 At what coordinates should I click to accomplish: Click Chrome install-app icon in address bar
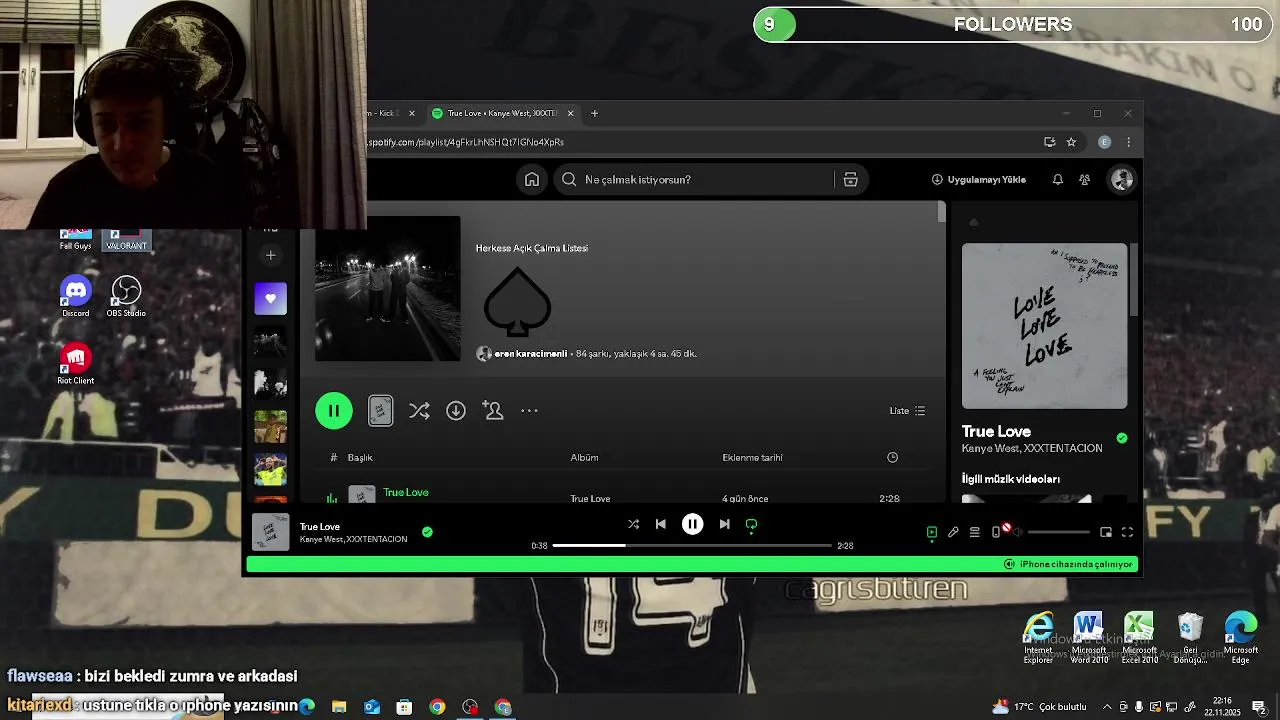coord(1049,142)
